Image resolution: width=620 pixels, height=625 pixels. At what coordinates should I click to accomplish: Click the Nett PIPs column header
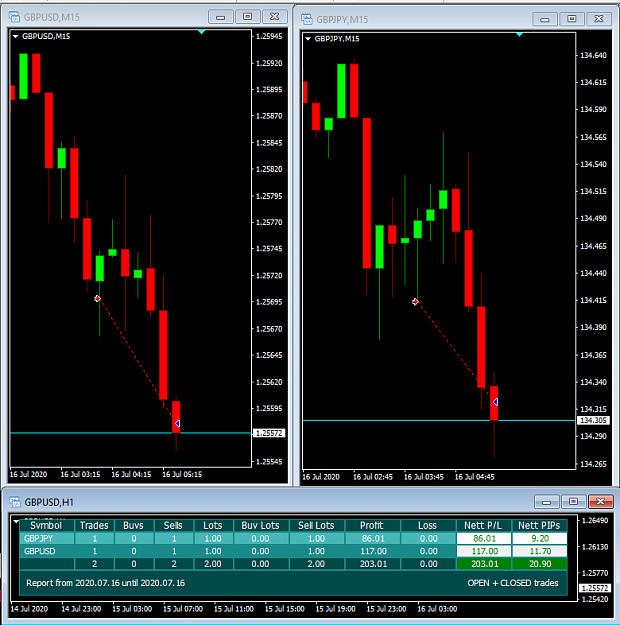tap(539, 525)
